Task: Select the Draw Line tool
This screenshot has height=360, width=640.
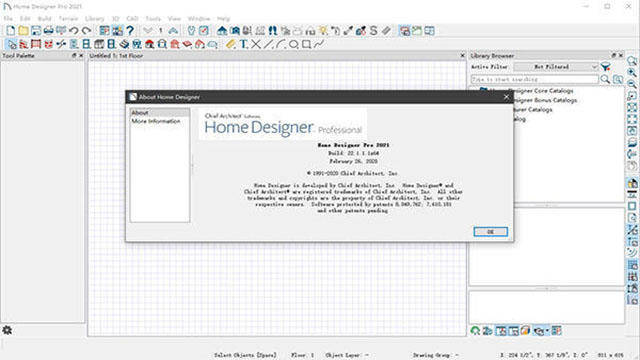Action: click(268, 44)
